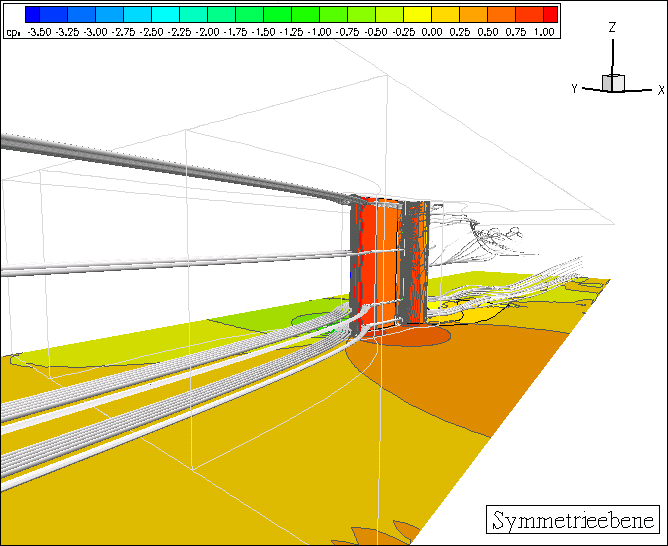Click the cyan -2.50 legend color band
Screen dimensions: 668x546
[137, 14]
